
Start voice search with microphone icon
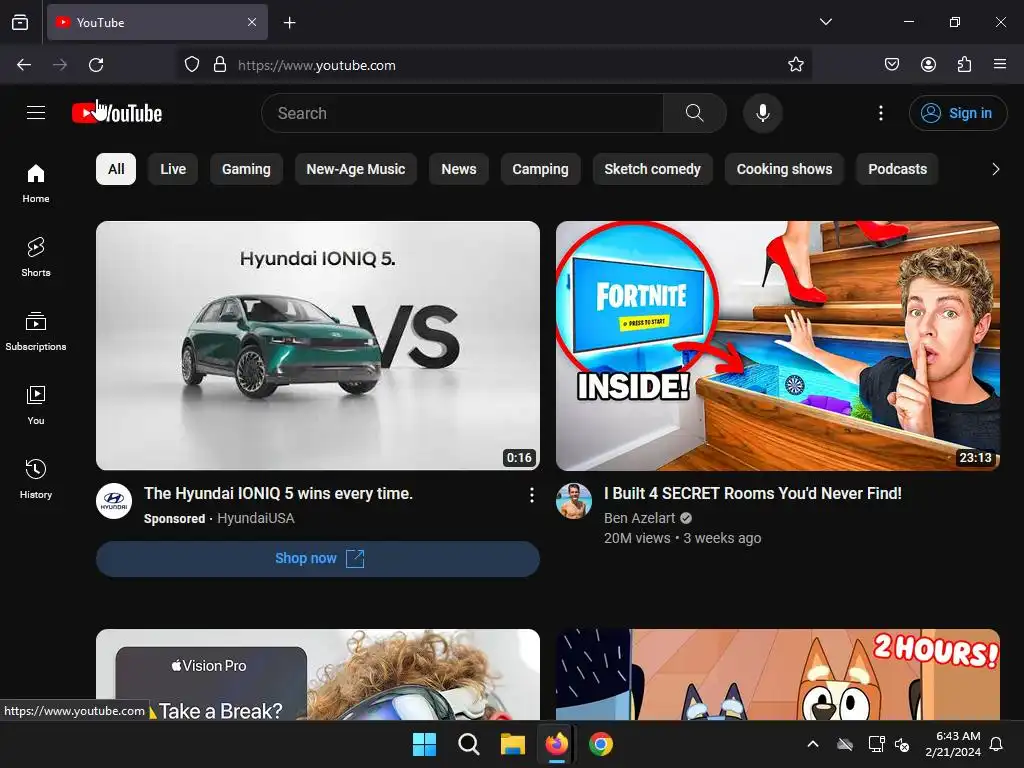(x=762, y=113)
